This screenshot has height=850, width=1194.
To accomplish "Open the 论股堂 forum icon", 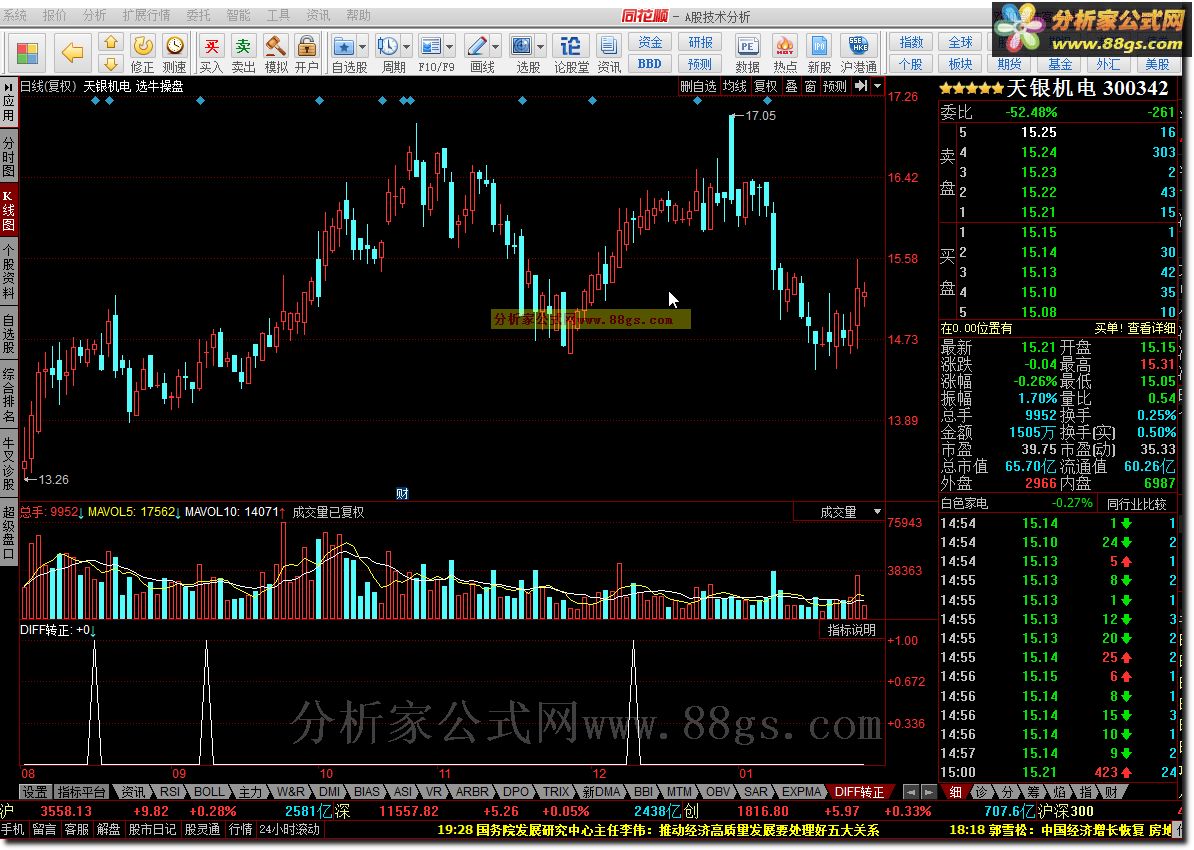I will click(x=570, y=53).
